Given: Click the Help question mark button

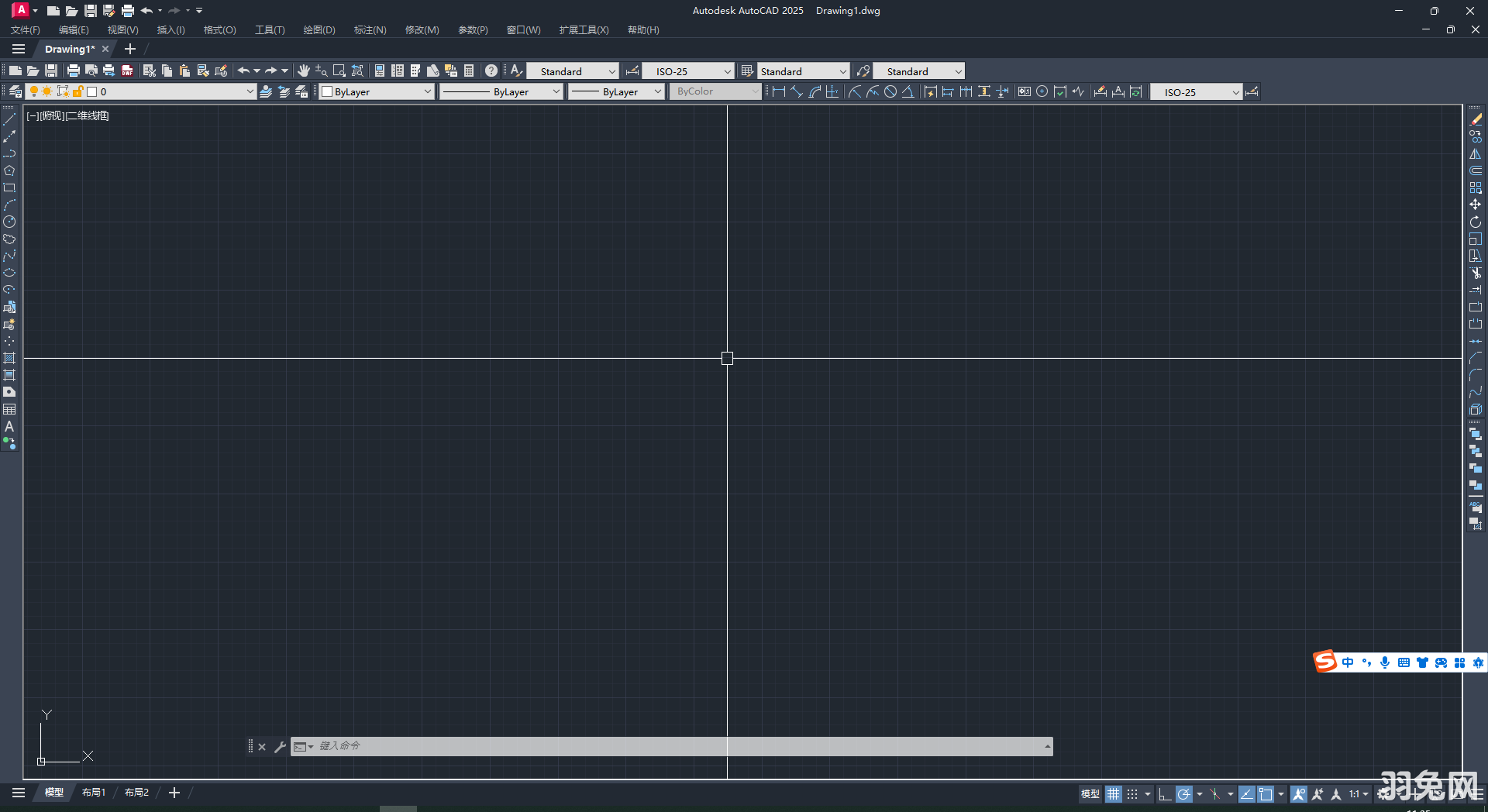Looking at the screenshot, I should pyautogui.click(x=491, y=71).
